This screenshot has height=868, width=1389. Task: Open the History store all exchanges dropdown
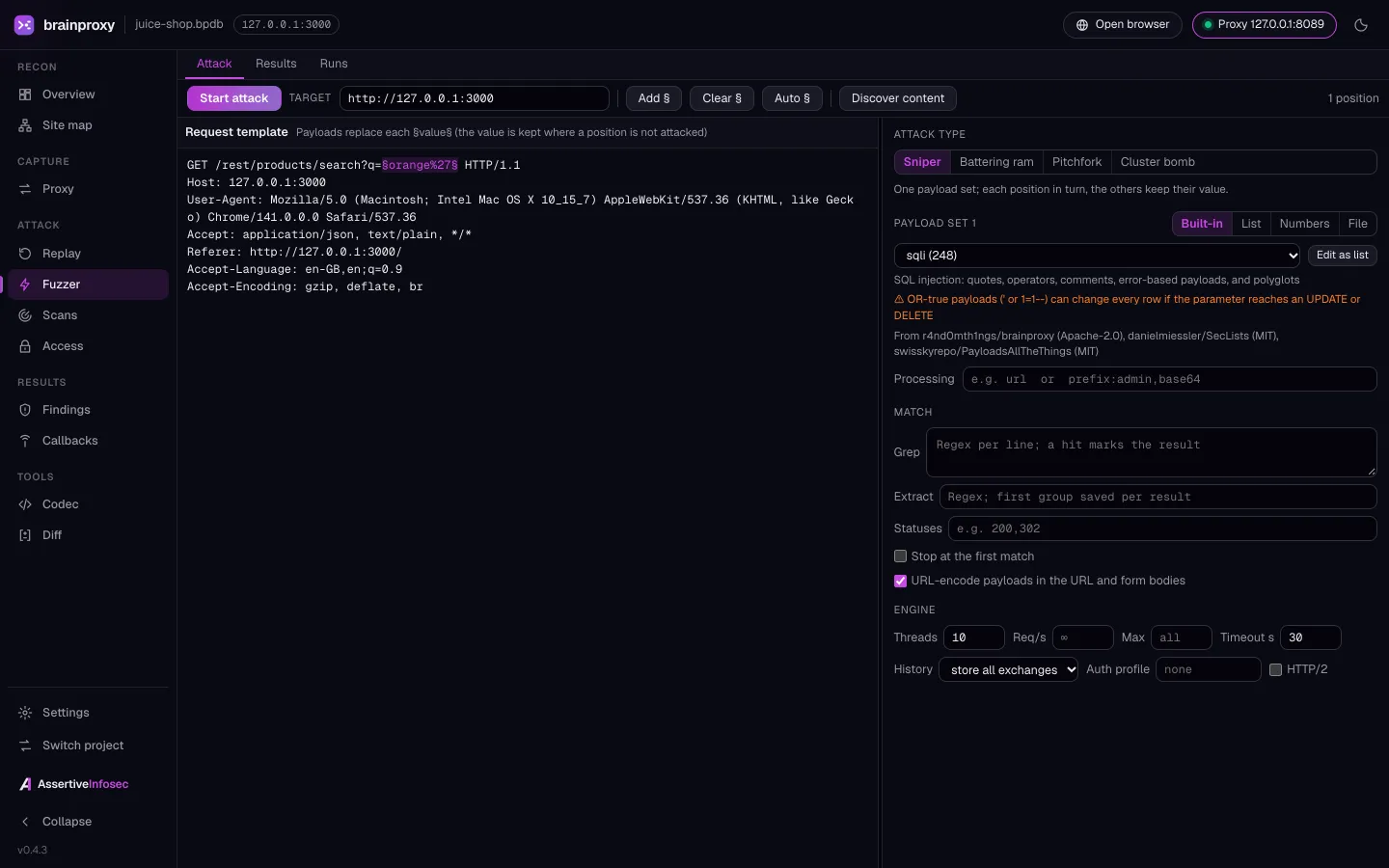[1008, 669]
